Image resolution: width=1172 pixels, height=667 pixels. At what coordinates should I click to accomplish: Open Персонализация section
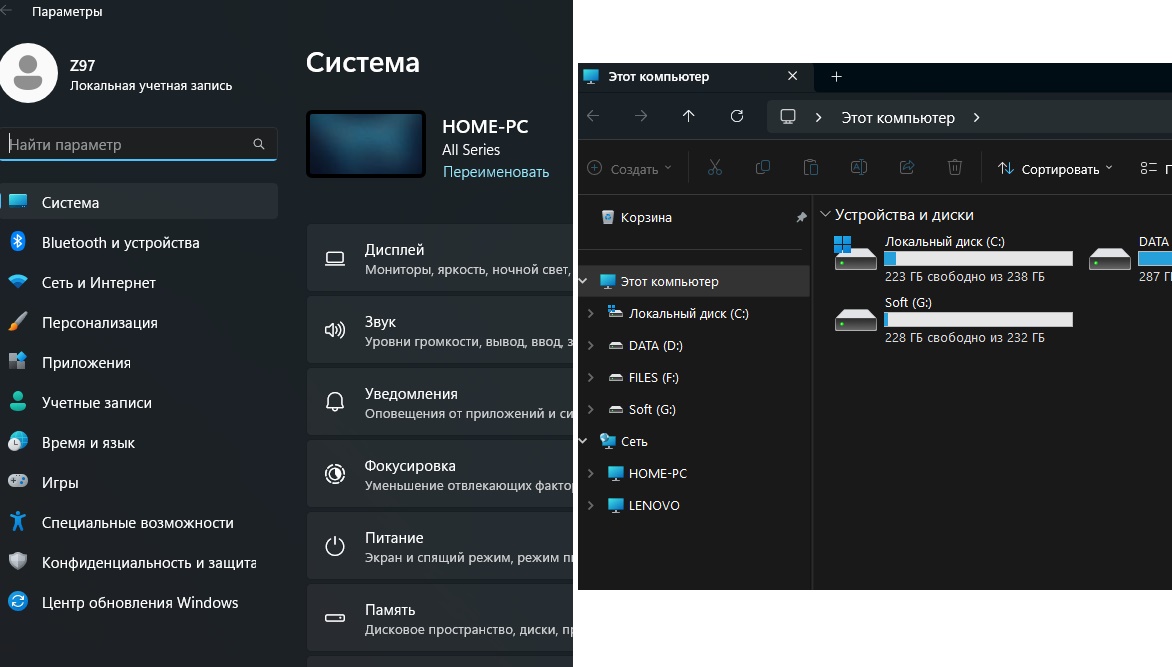[139, 322]
